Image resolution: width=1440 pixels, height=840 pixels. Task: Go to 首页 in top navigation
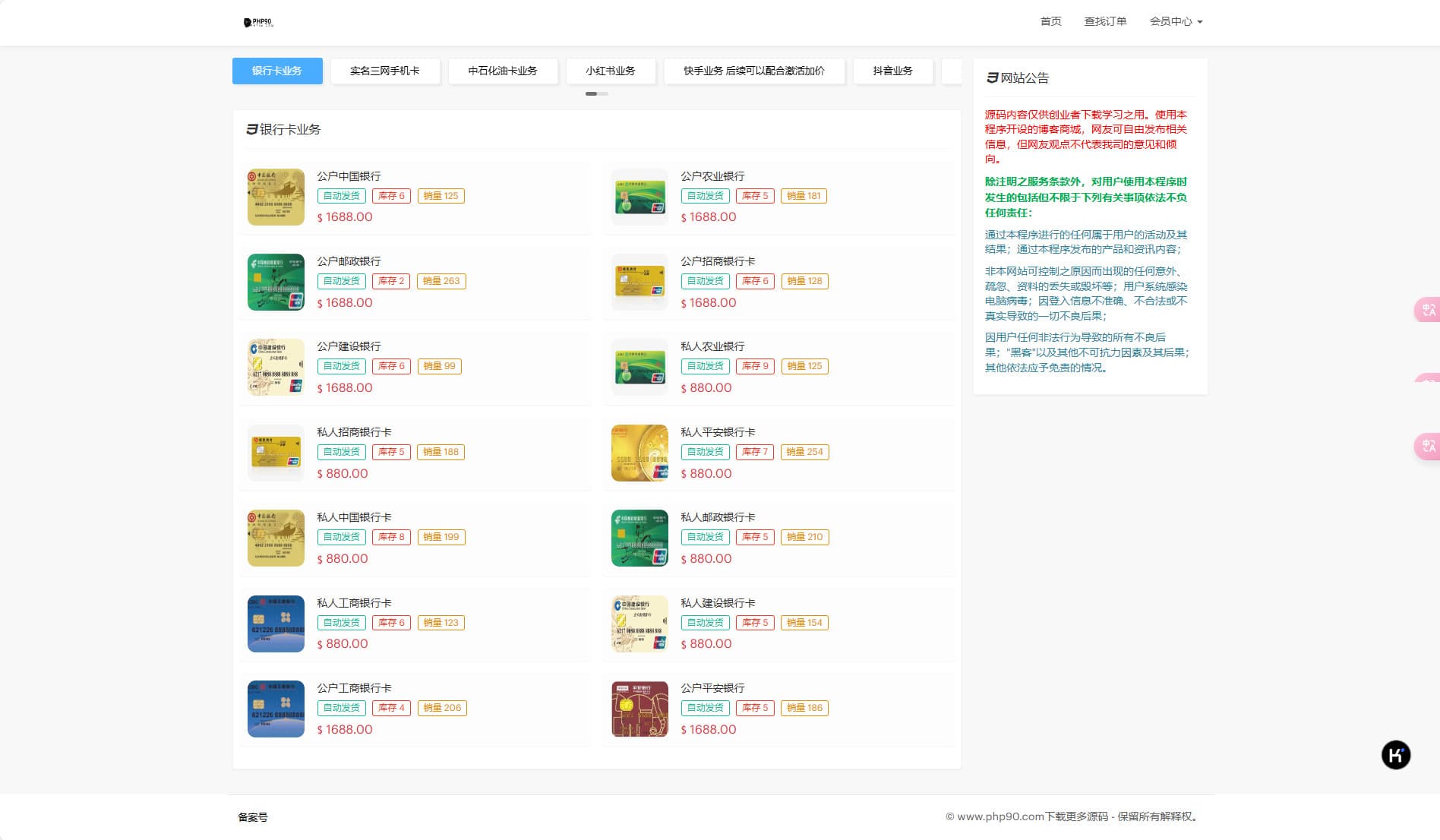[1050, 21]
